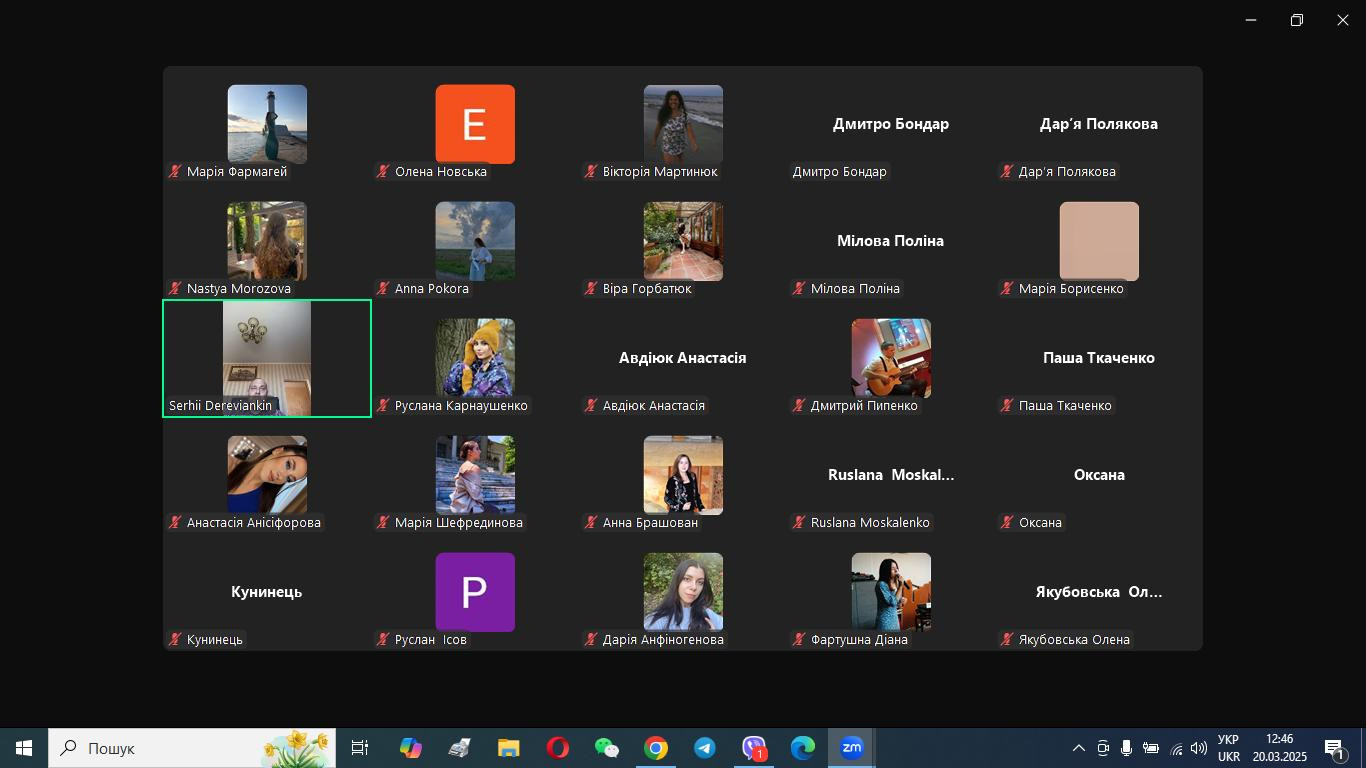The width and height of the screenshot is (1366, 768).
Task: Click the Zoom icon in the taskbar
Action: pyautogui.click(x=852, y=748)
